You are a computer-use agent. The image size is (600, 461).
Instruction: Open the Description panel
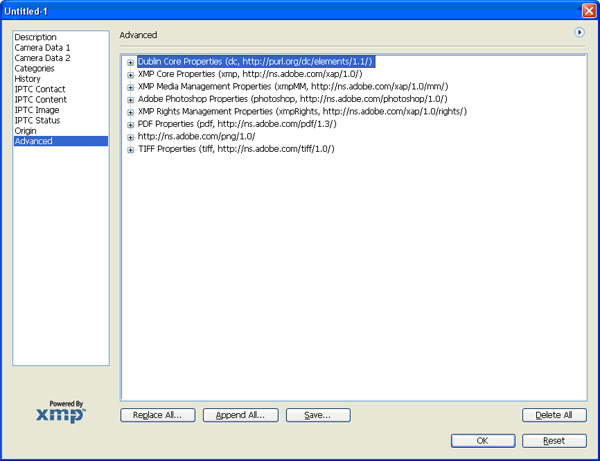pyautogui.click(x=35, y=37)
